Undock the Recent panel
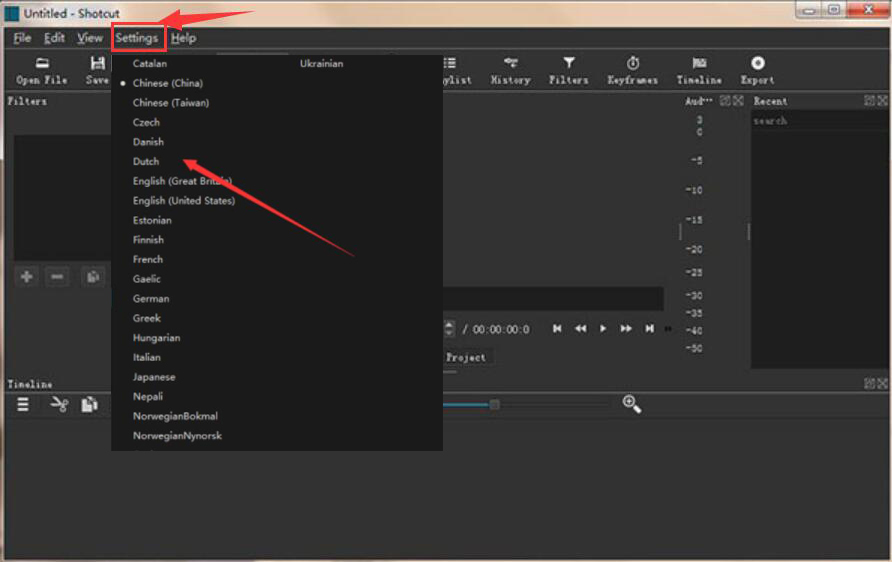Image resolution: width=892 pixels, height=562 pixels. (x=869, y=101)
